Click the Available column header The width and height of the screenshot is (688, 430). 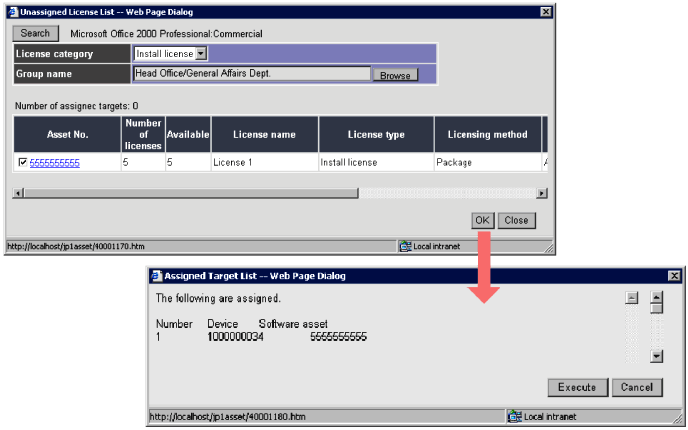click(188, 134)
